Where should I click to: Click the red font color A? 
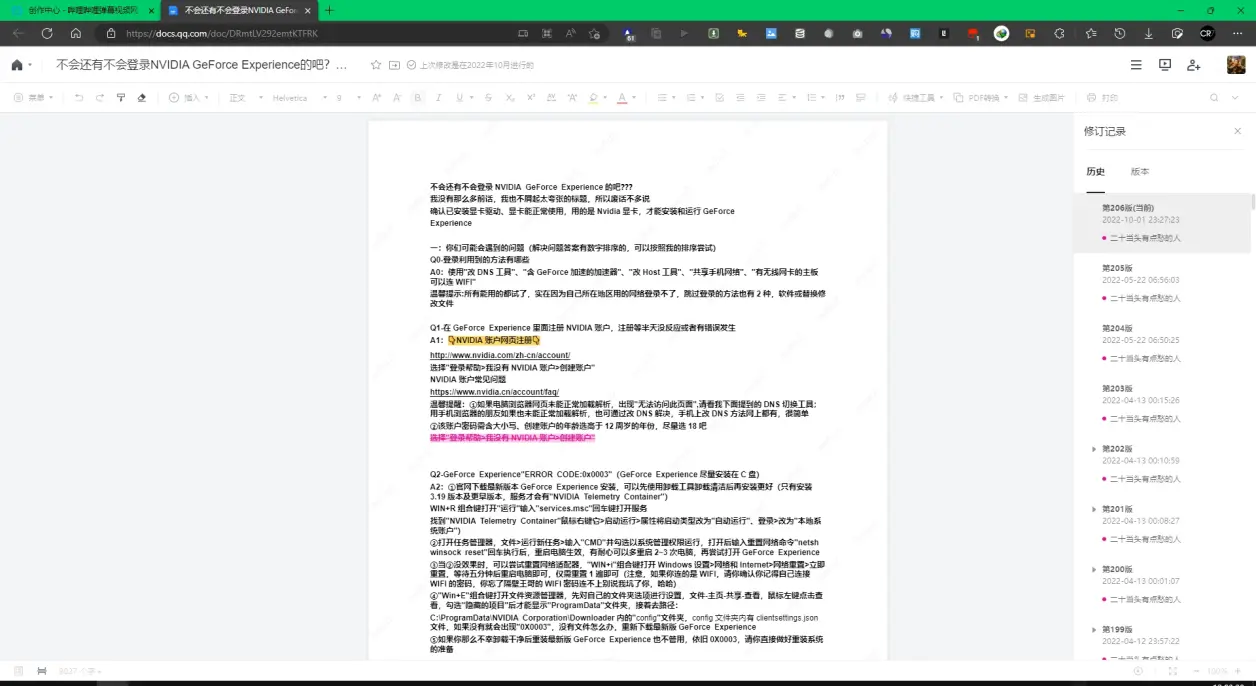tap(621, 98)
